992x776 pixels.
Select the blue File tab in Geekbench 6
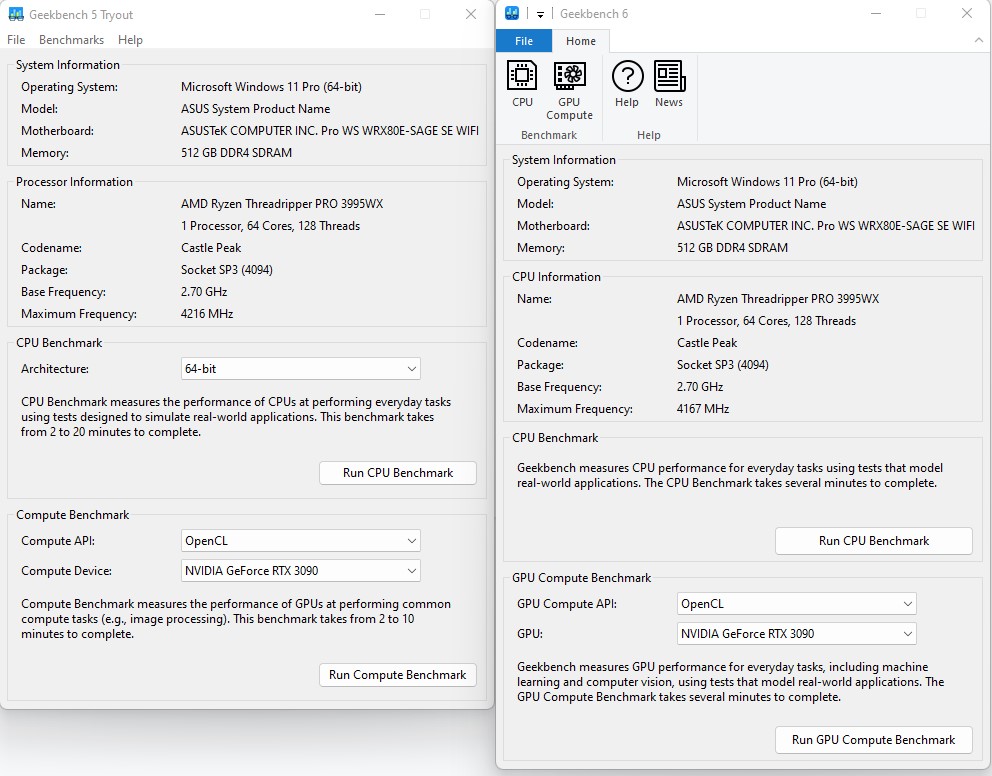coord(524,41)
